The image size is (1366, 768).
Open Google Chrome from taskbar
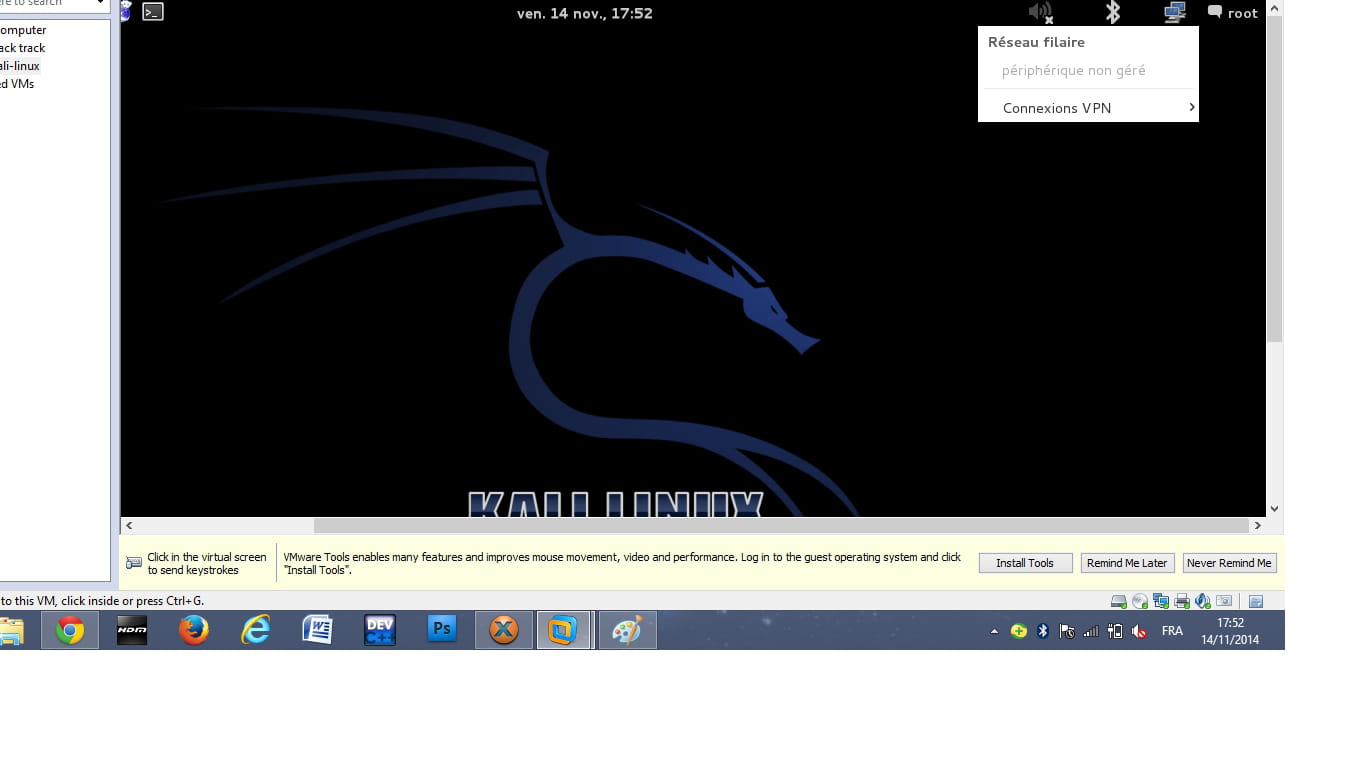[x=70, y=631]
